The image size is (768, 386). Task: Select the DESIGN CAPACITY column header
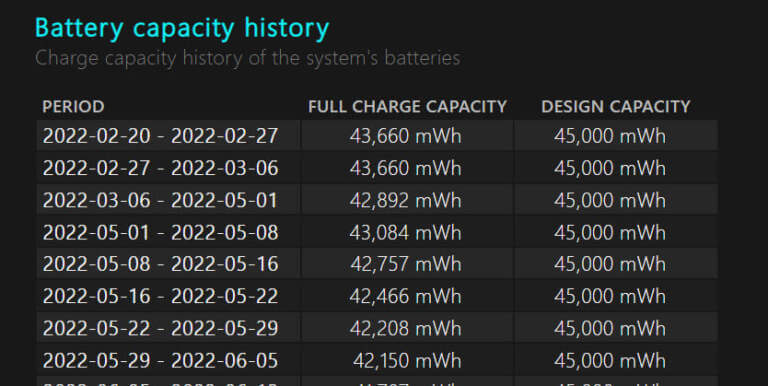click(616, 106)
